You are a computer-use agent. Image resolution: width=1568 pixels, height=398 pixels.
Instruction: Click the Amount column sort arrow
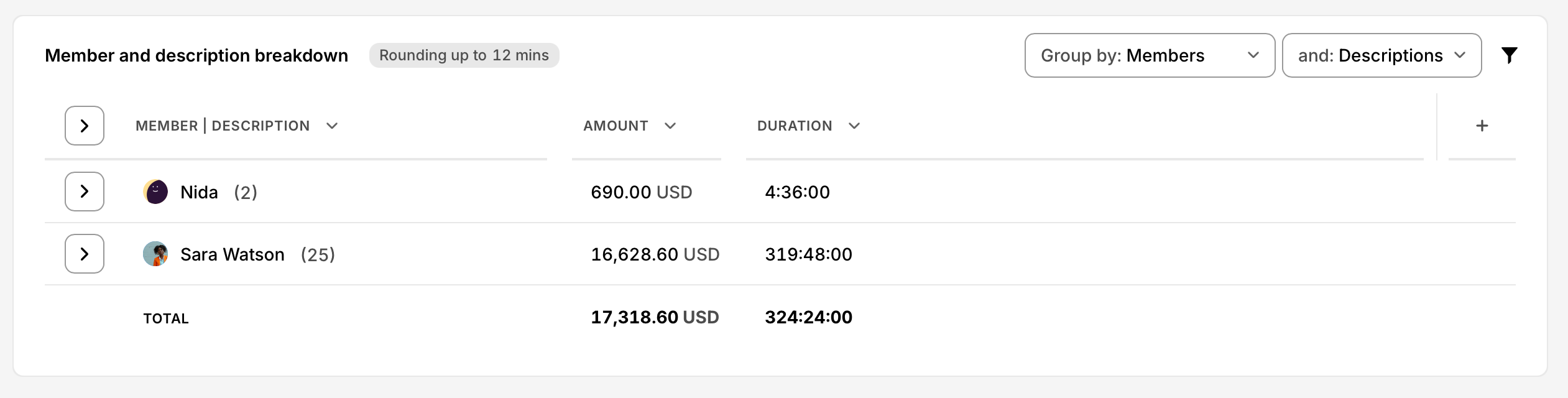point(670,126)
